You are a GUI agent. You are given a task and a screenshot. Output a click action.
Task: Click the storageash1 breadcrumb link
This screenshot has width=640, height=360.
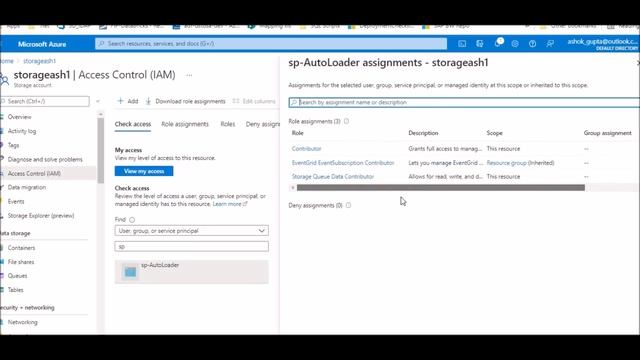click(39, 61)
